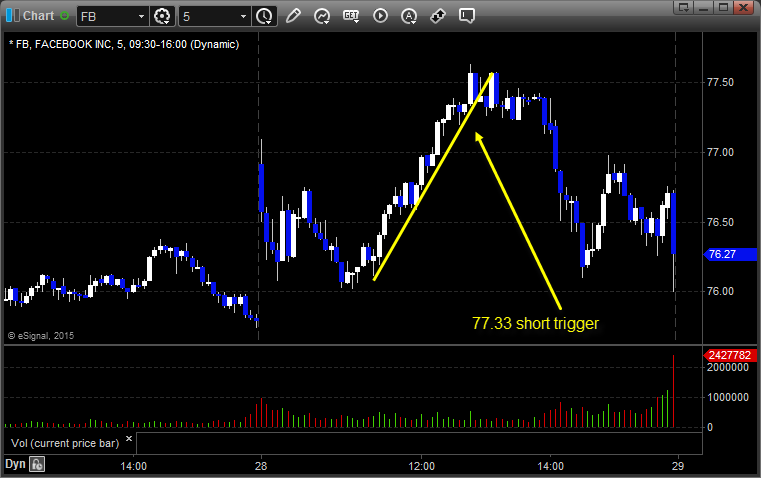The image size is (761, 478).
Task: Click the green connection status circle
Action: pyautogui.click(x=64, y=16)
